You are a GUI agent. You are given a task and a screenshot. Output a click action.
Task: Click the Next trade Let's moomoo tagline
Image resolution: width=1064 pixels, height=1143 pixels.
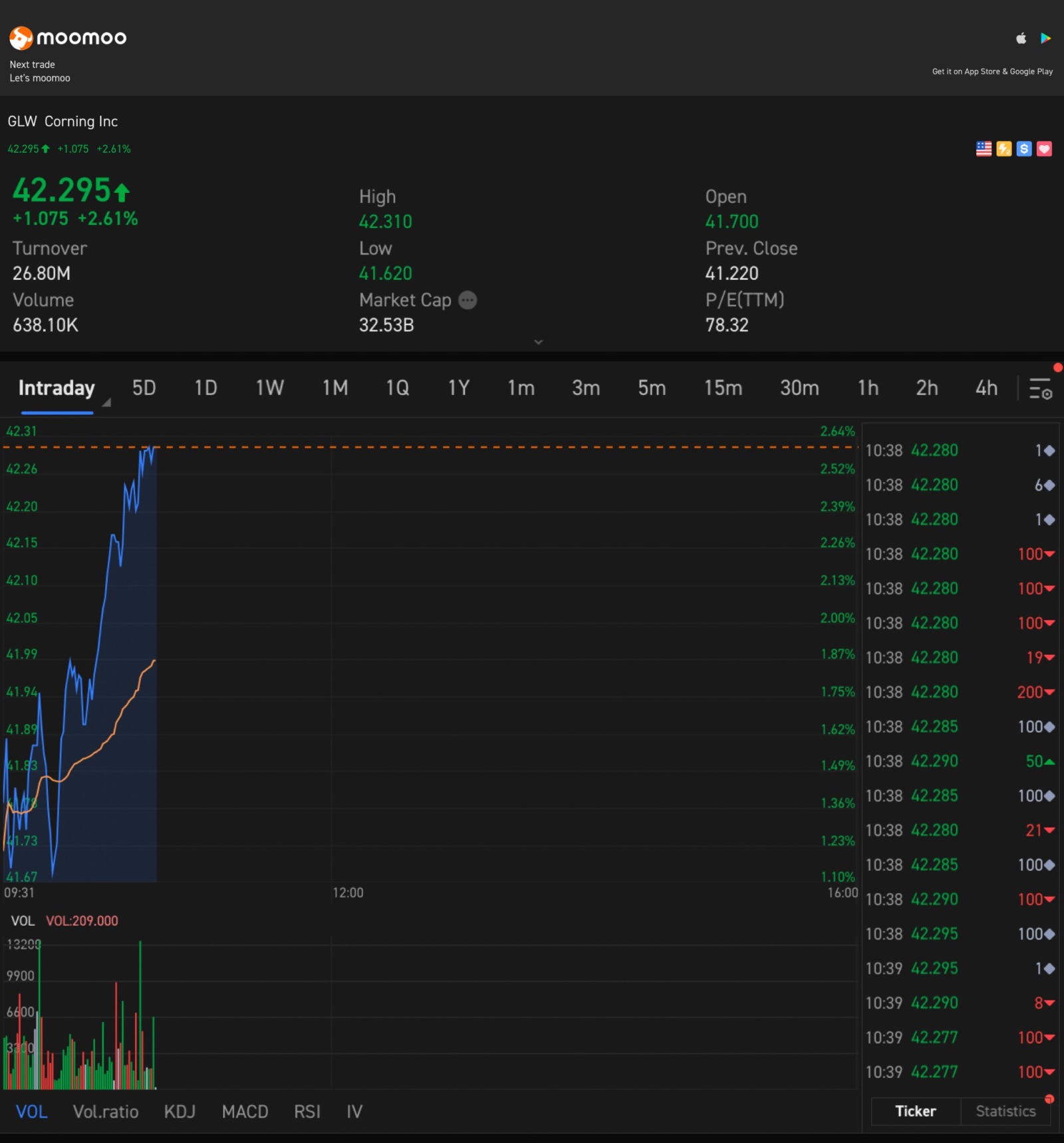(40, 71)
